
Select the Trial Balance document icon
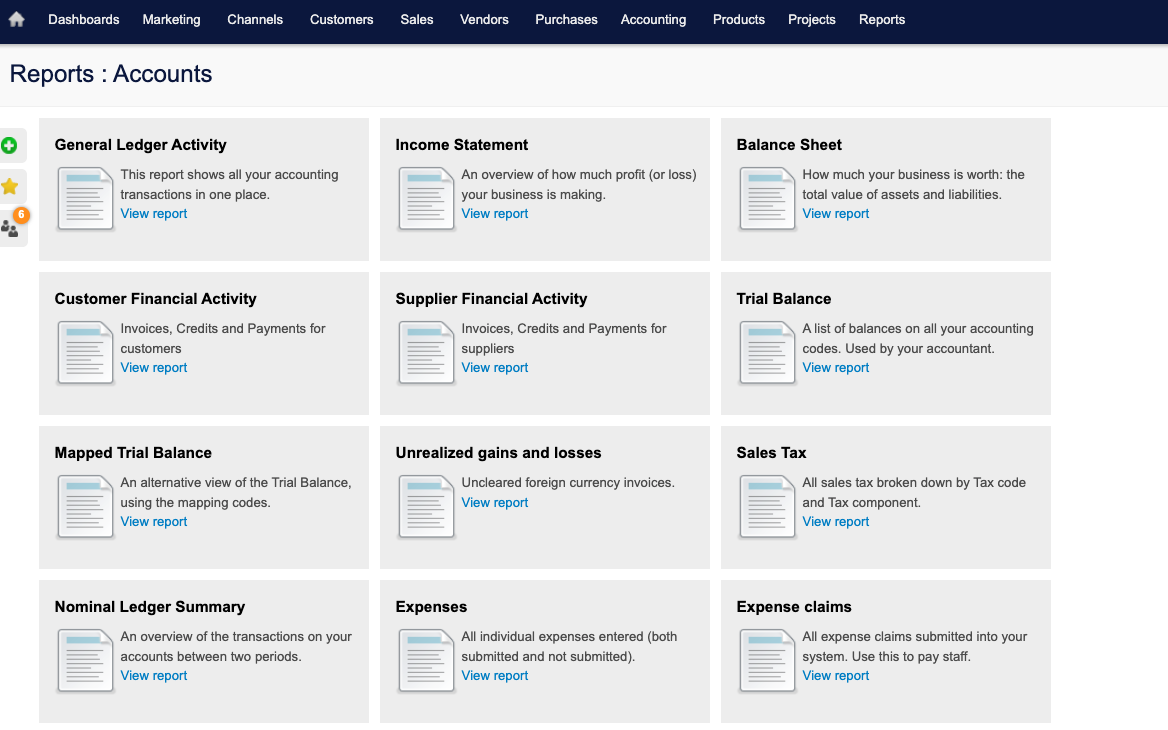click(766, 352)
